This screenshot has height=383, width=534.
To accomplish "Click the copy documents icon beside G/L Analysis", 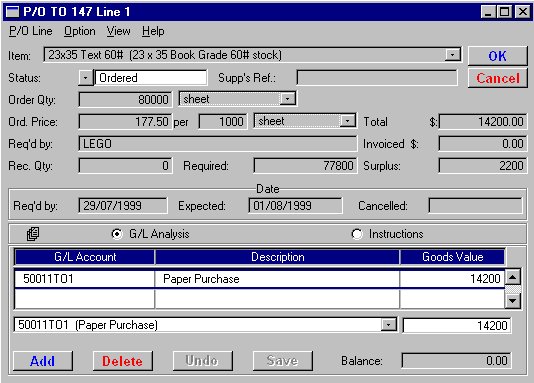I will point(33,234).
